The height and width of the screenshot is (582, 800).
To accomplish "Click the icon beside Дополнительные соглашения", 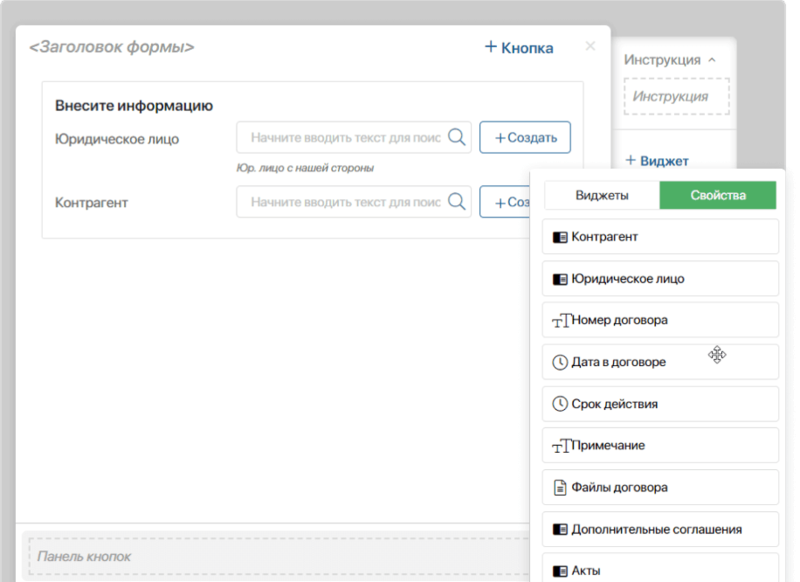I will coord(560,529).
